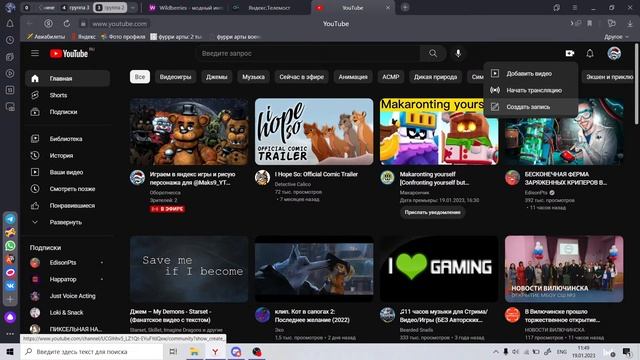Open the EdisonPts subscription channel

pyautogui.click(x=67, y=263)
